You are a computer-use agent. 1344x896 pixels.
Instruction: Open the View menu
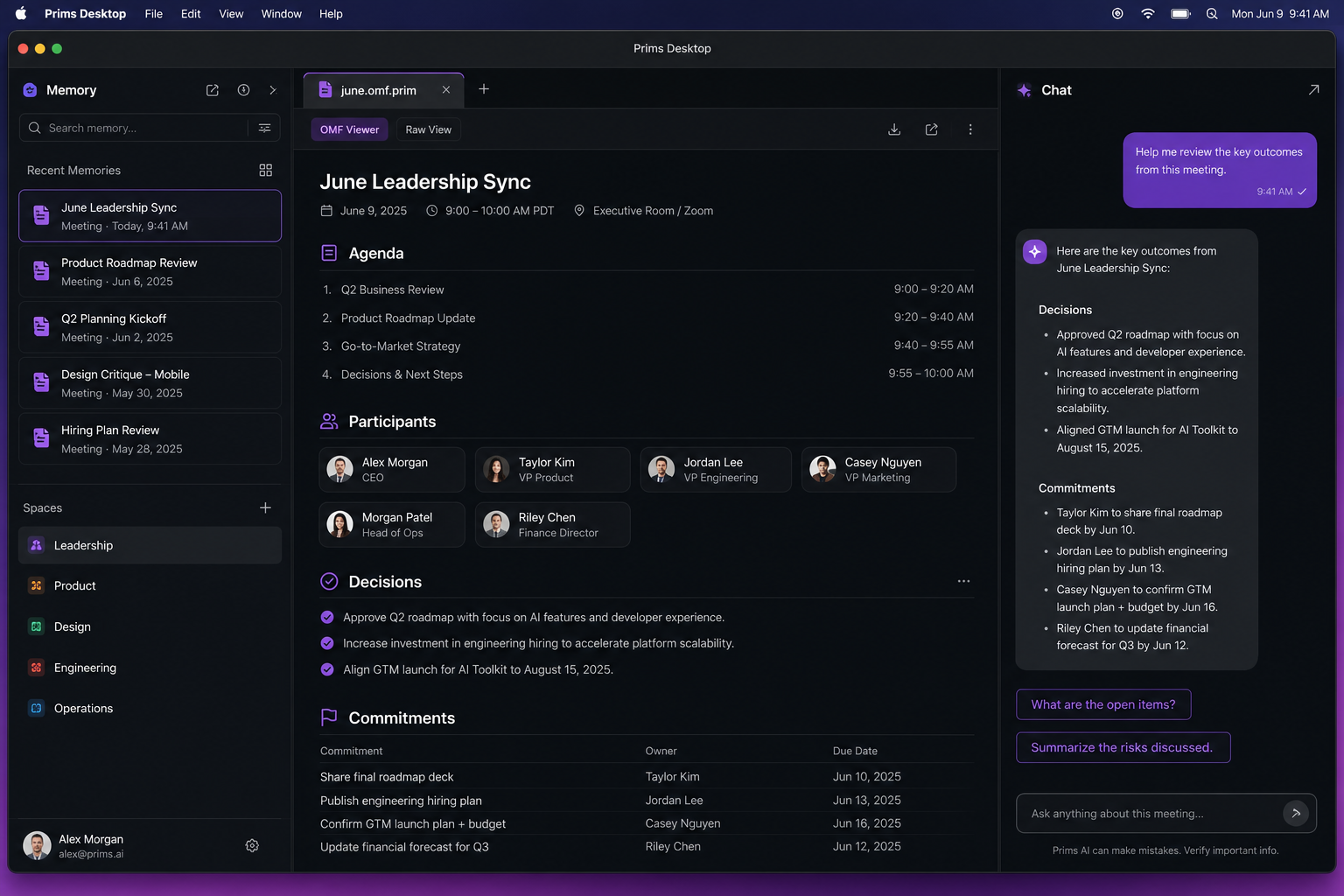pos(231,14)
